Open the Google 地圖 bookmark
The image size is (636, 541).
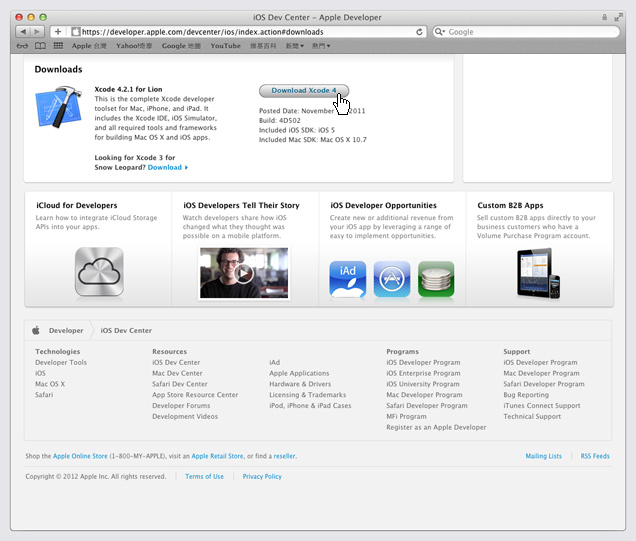(x=181, y=46)
